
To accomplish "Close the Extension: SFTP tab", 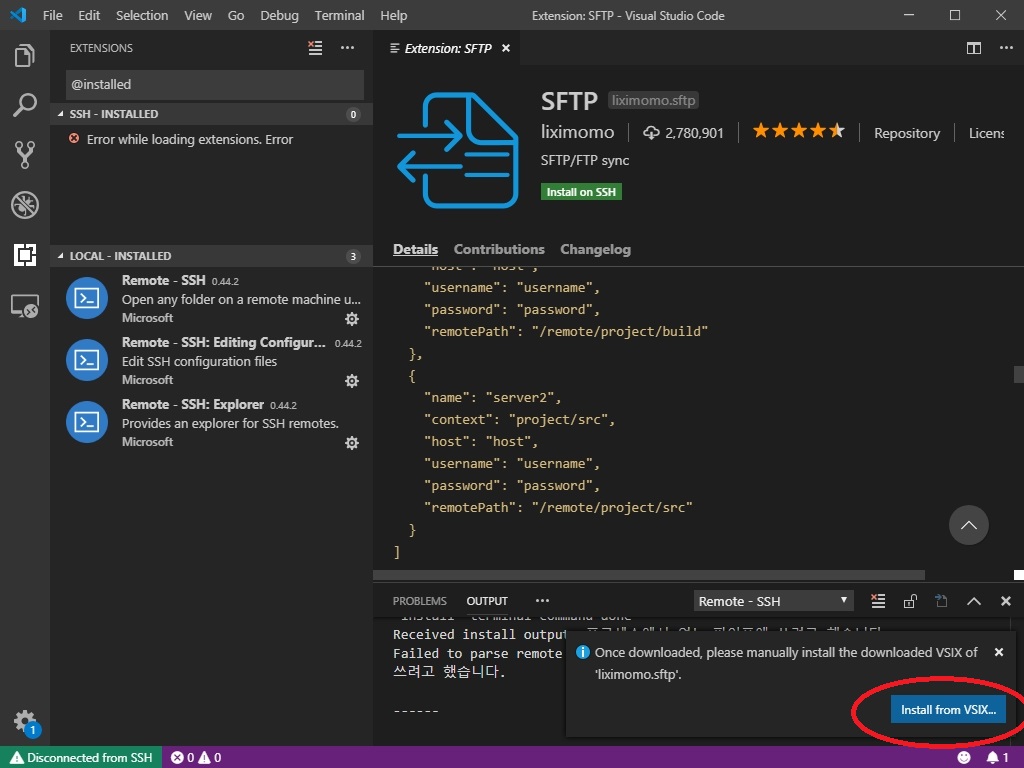I will point(505,48).
